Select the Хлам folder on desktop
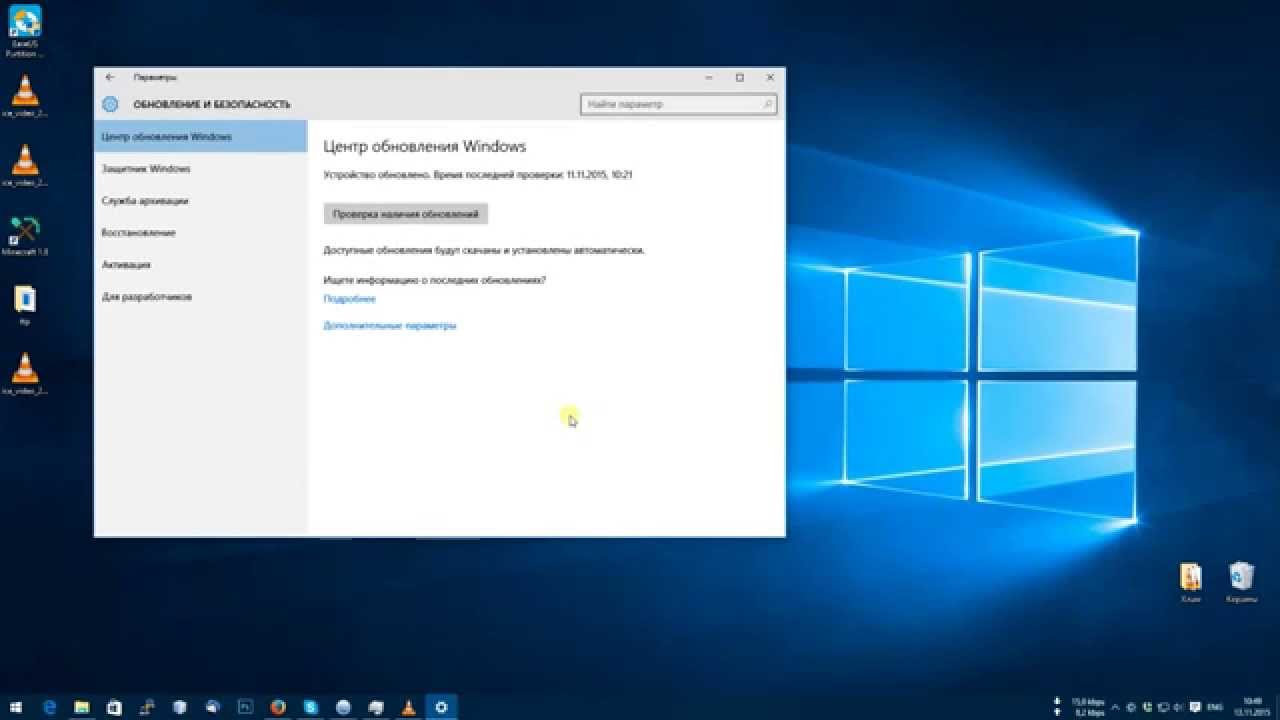 [1191, 583]
